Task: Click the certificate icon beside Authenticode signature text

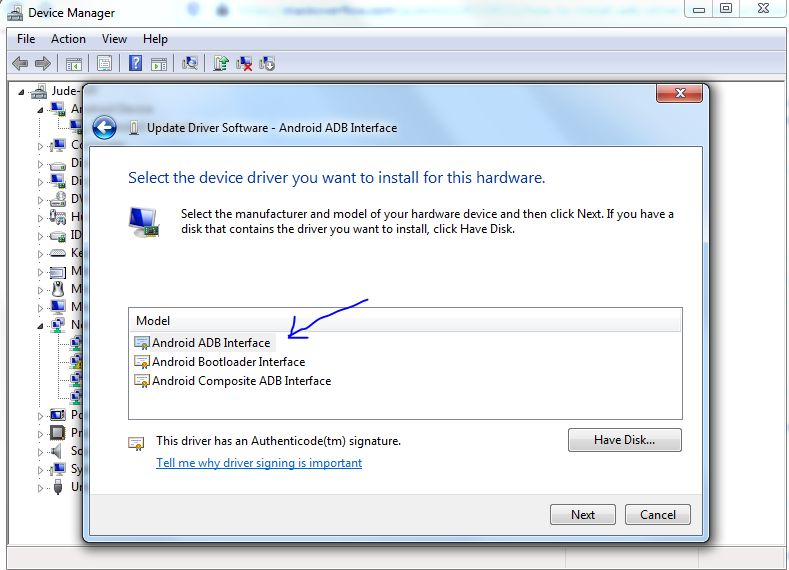Action: pyautogui.click(x=136, y=443)
